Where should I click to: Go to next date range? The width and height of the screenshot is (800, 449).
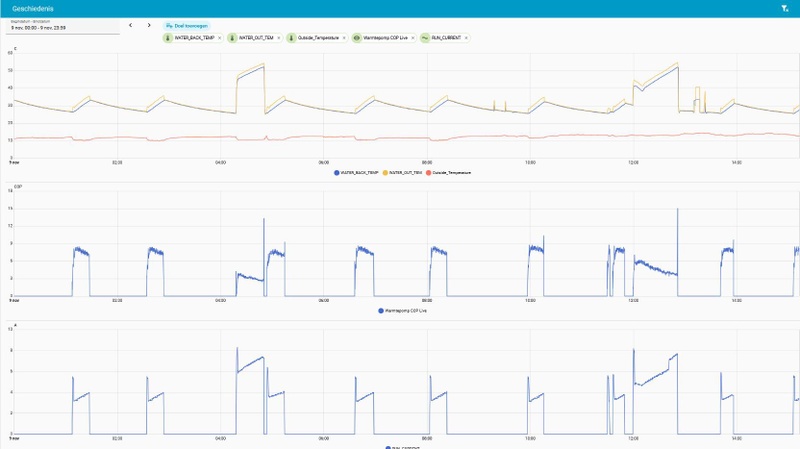149,25
